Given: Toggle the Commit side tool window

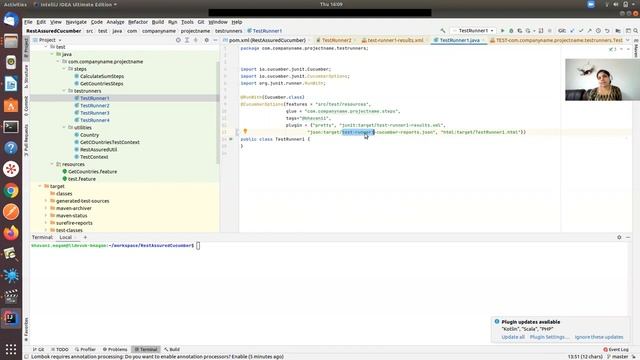Looking at the screenshot, I should (x=26, y=106).
